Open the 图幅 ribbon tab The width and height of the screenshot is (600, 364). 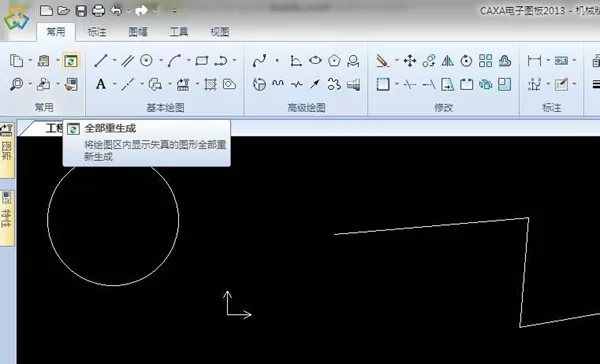[138, 32]
